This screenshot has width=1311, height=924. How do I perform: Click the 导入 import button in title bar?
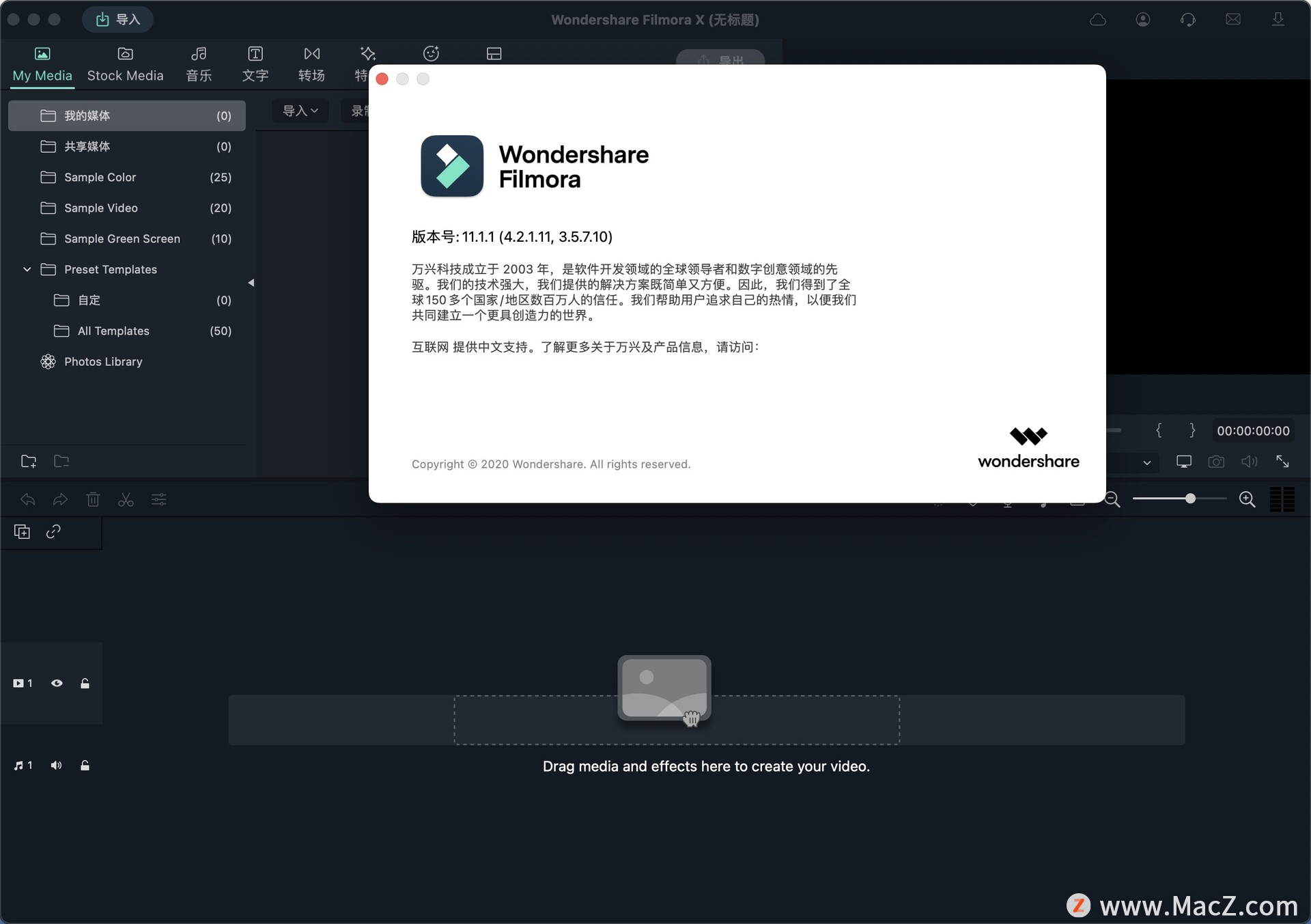pos(117,19)
